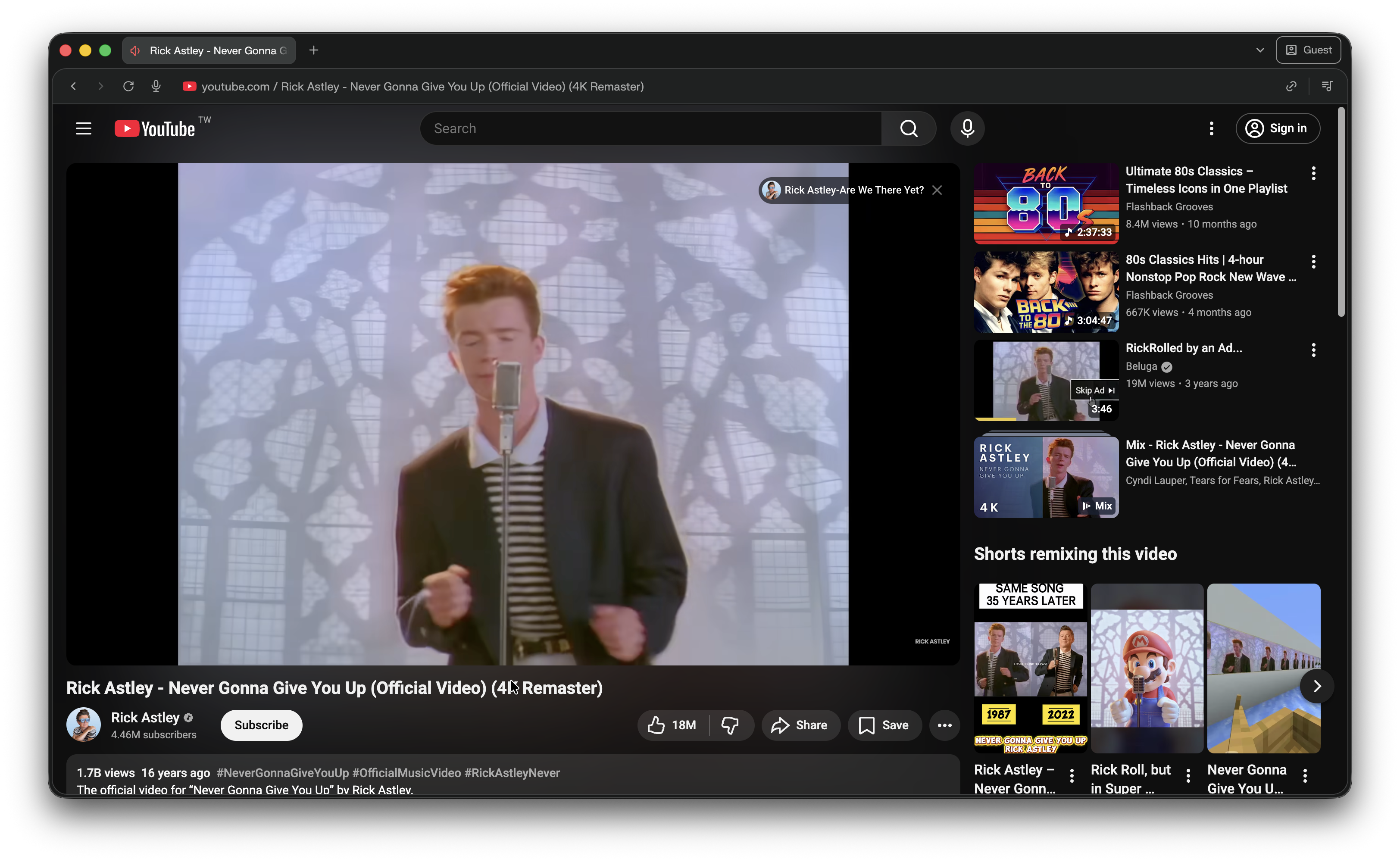Focus the YouTube Search field
This screenshot has width=1400, height=862.
[x=651, y=128]
